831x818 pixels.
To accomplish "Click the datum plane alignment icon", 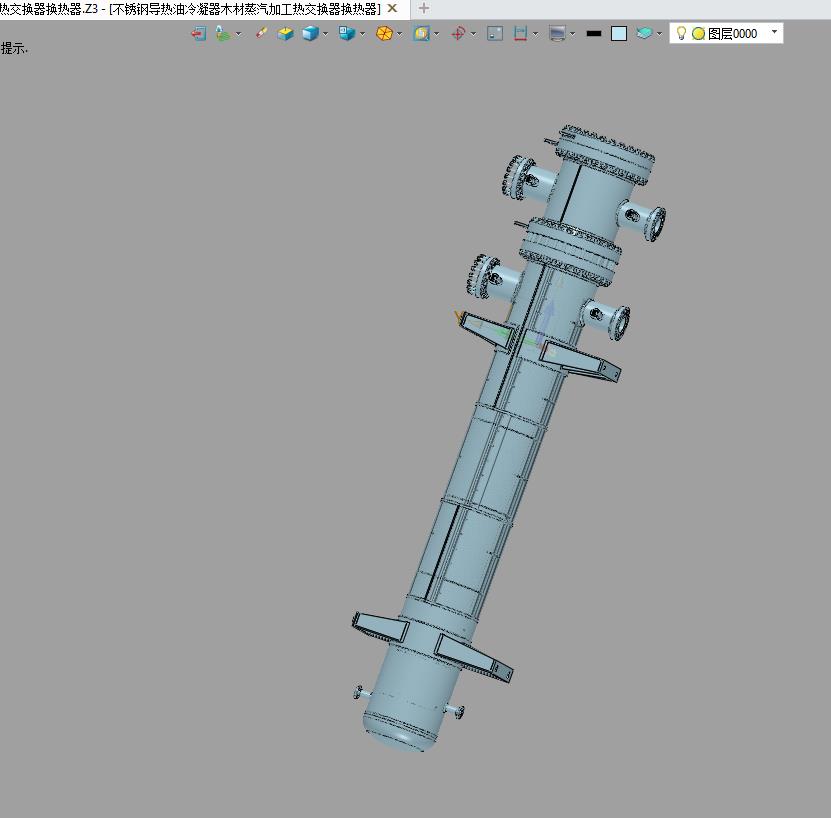I will (223, 34).
